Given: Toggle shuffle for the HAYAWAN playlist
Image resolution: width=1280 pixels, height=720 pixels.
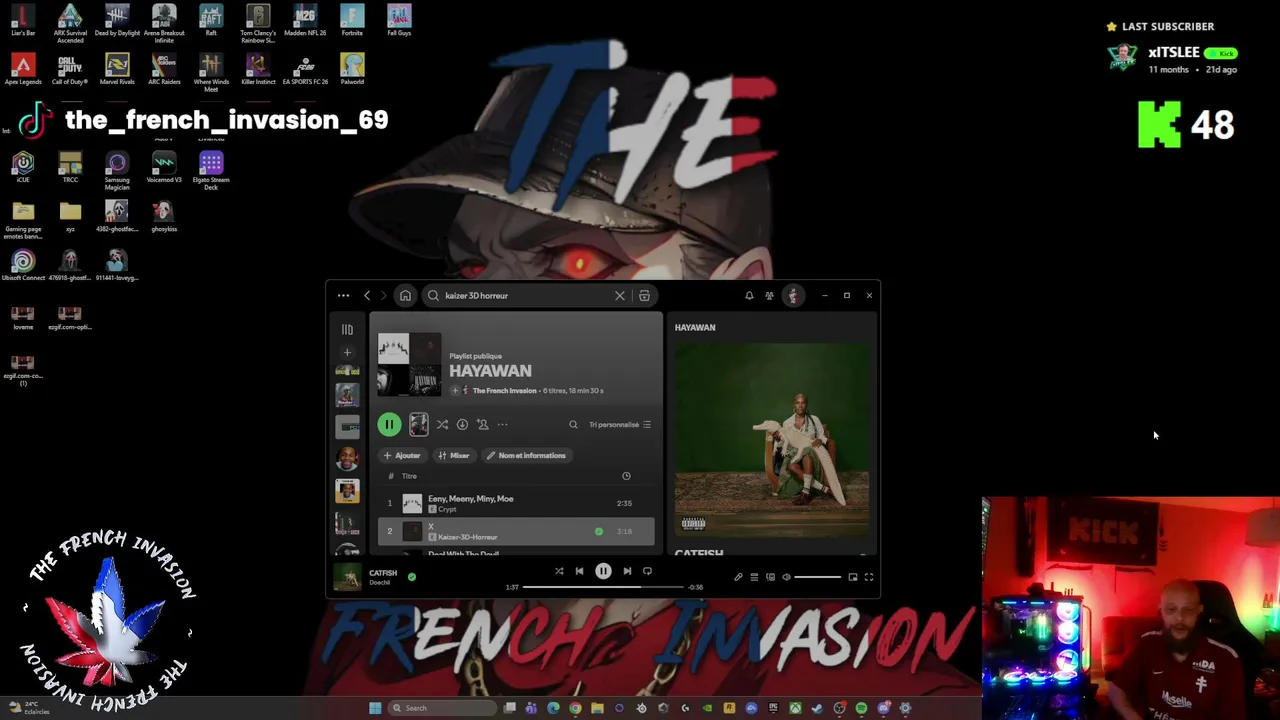Looking at the screenshot, I should (x=442, y=425).
